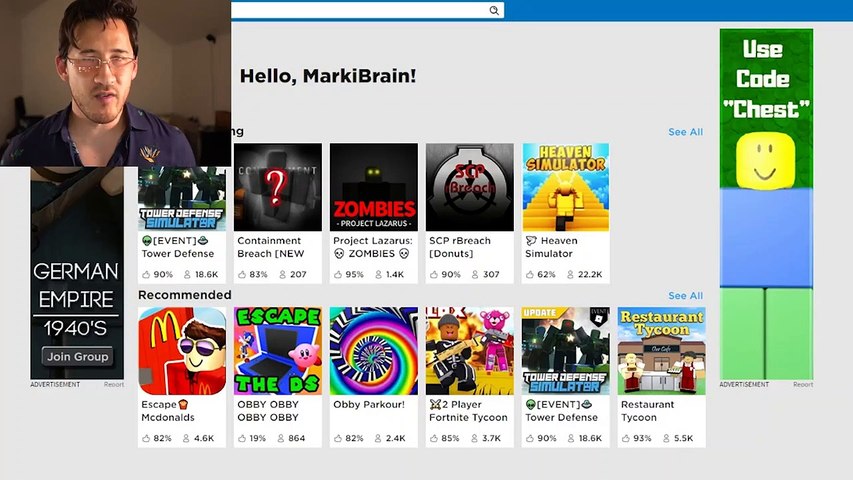Click the Restaurant Tycoon title text
The height and width of the screenshot is (480, 853).
(x=647, y=411)
